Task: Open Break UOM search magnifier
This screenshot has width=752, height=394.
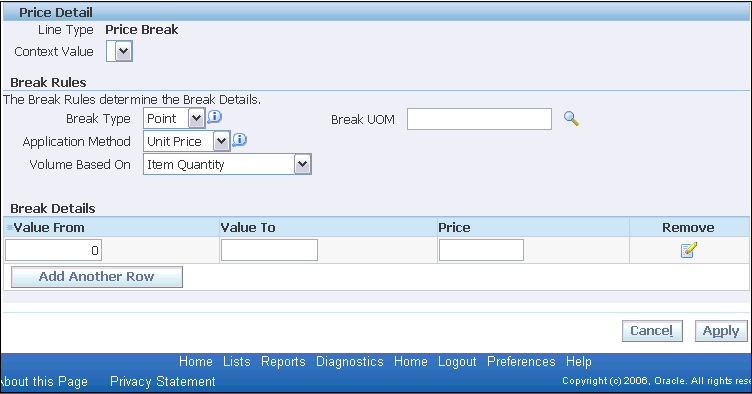Action: pos(571,118)
